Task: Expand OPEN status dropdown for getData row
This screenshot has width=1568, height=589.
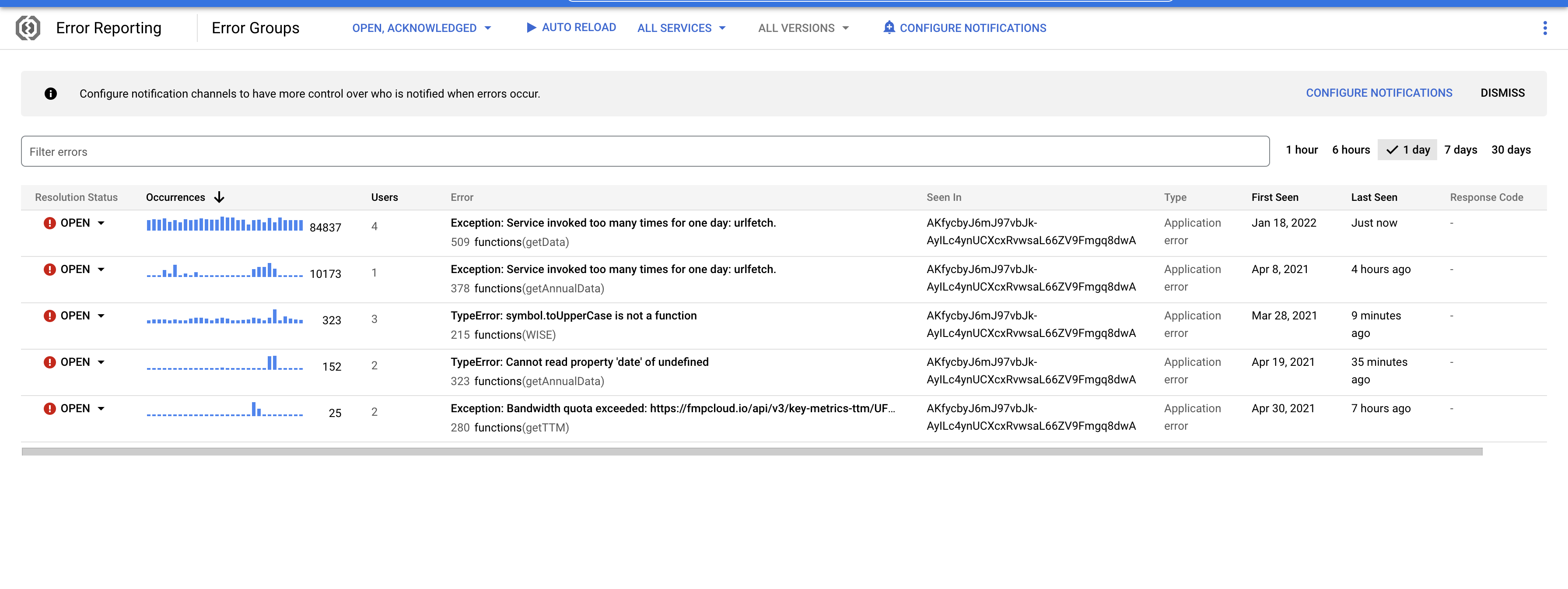Action: click(101, 223)
